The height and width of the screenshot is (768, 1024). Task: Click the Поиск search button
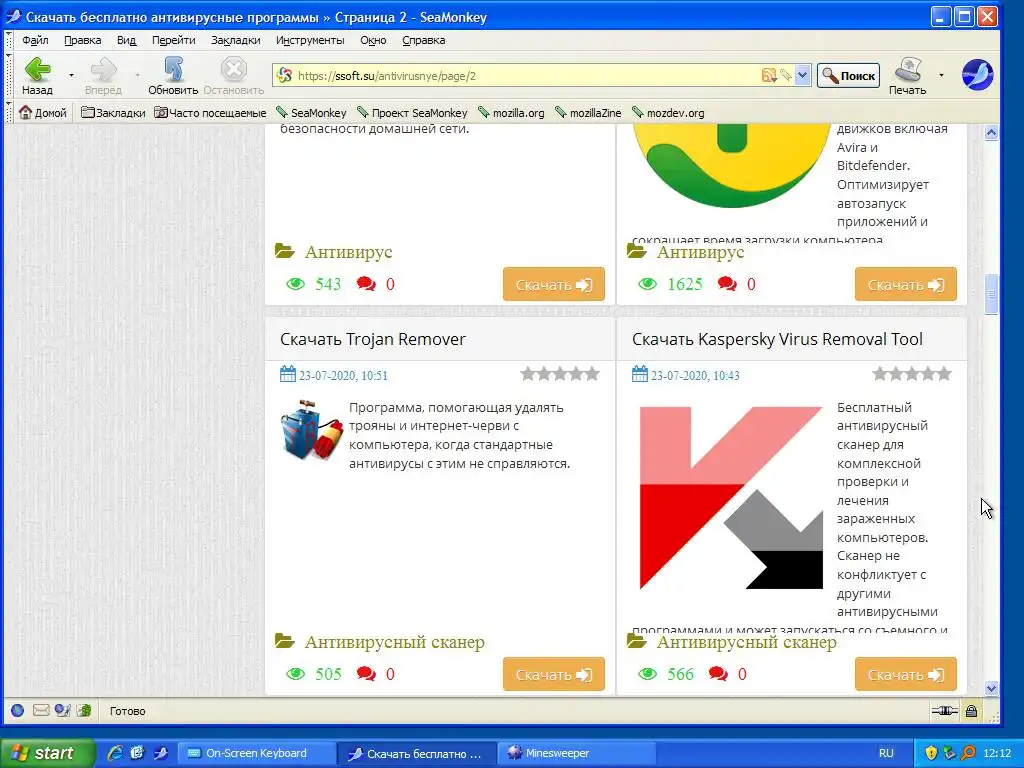(x=848, y=76)
